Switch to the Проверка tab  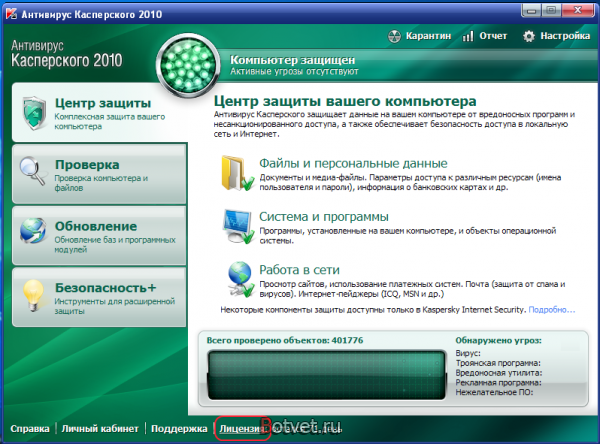coord(99,174)
